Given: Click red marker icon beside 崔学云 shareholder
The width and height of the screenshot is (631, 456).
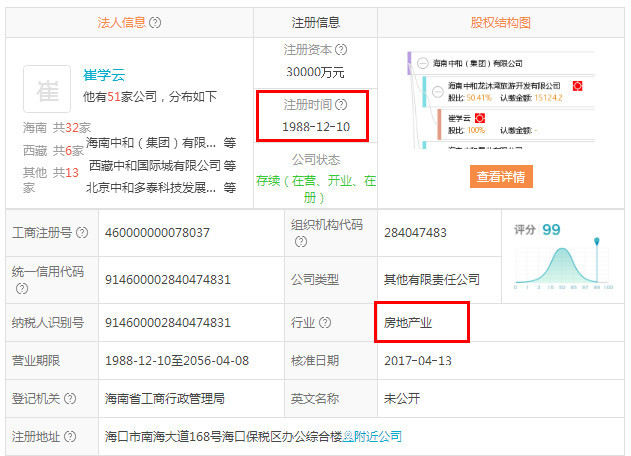Looking at the screenshot, I should (480, 118).
